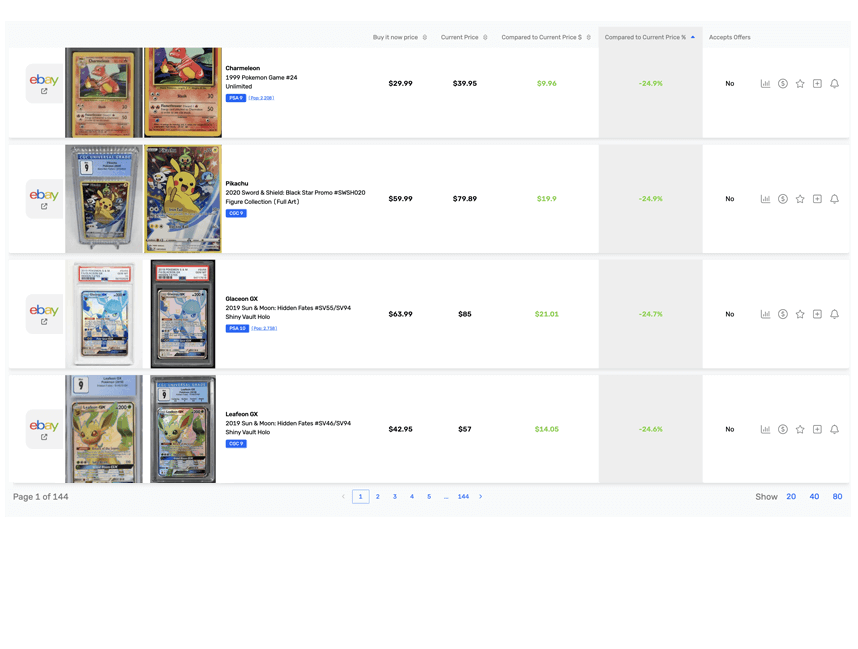Go to page 4 in pagination
Image resolution: width=858 pixels, height=649 pixels.
[x=412, y=496]
